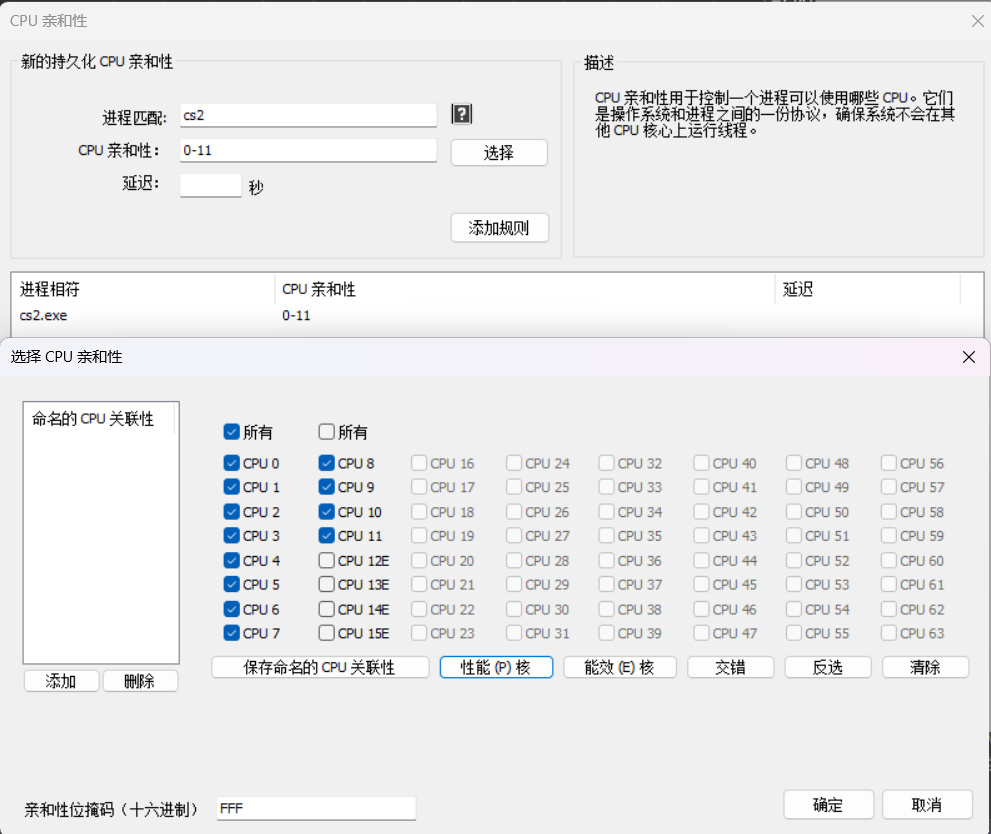Click the 交错 button
This screenshot has width=991, height=834.
pyautogui.click(x=730, y=667)
